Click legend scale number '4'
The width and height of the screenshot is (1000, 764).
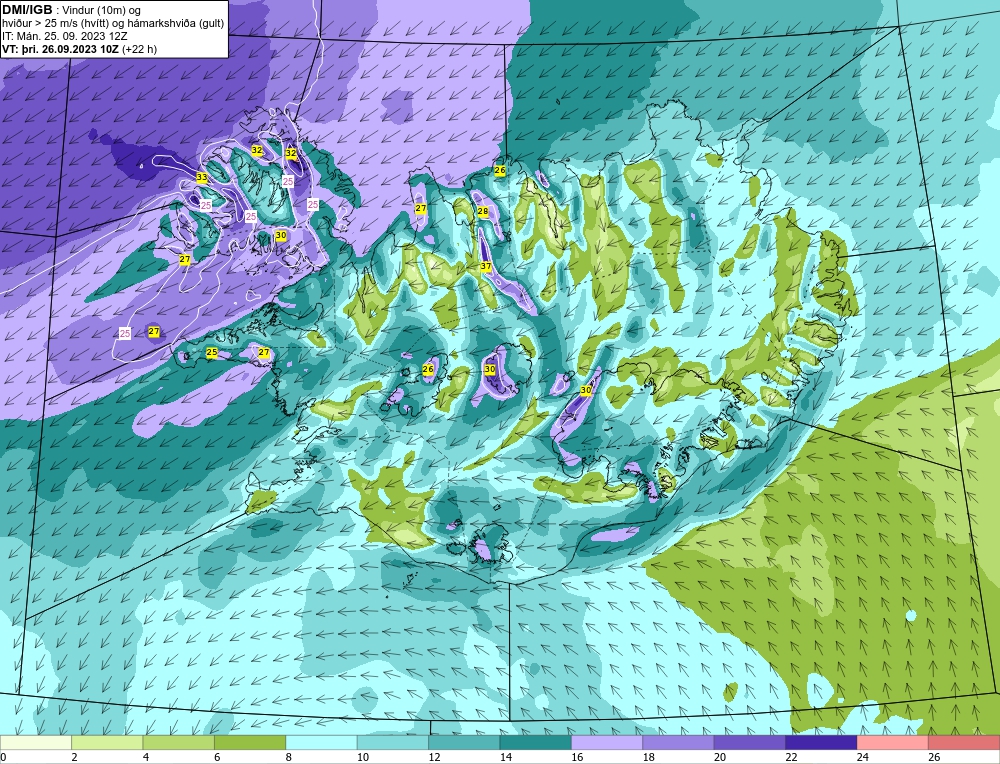tap(146, 757)
